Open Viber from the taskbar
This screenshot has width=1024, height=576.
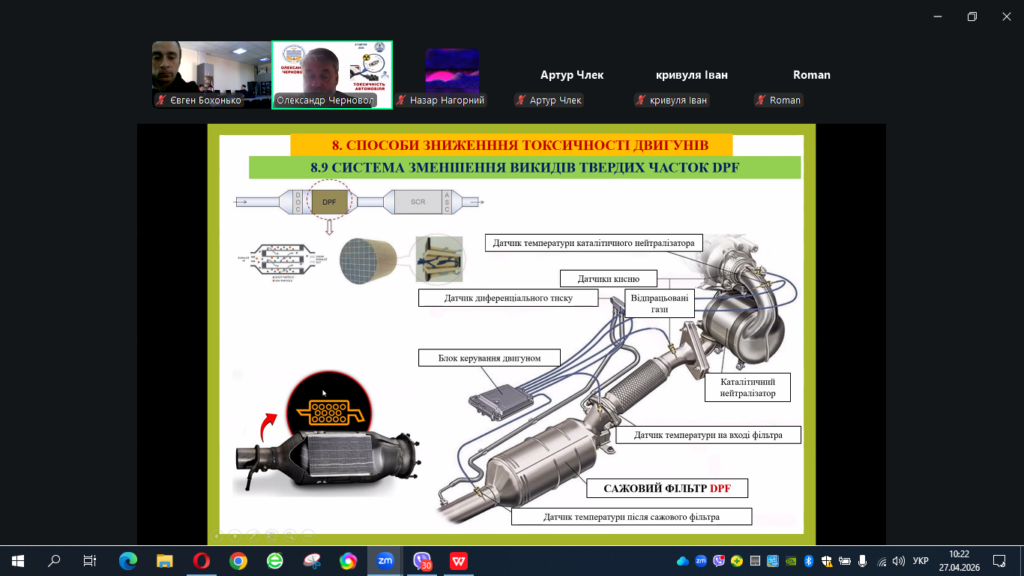(x=422, y=561)
